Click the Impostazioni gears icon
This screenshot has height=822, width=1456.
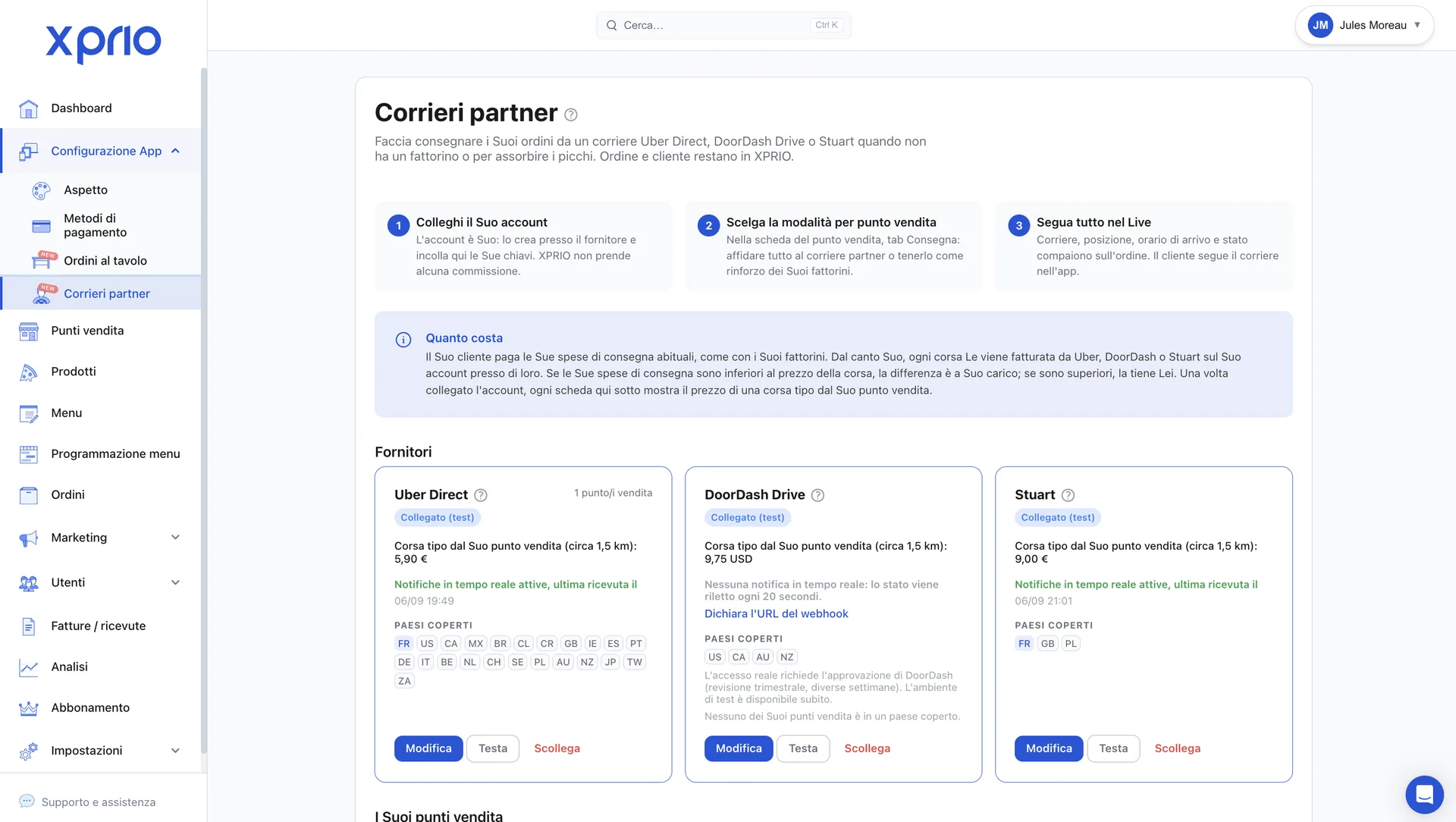click(x=29, y=751)
